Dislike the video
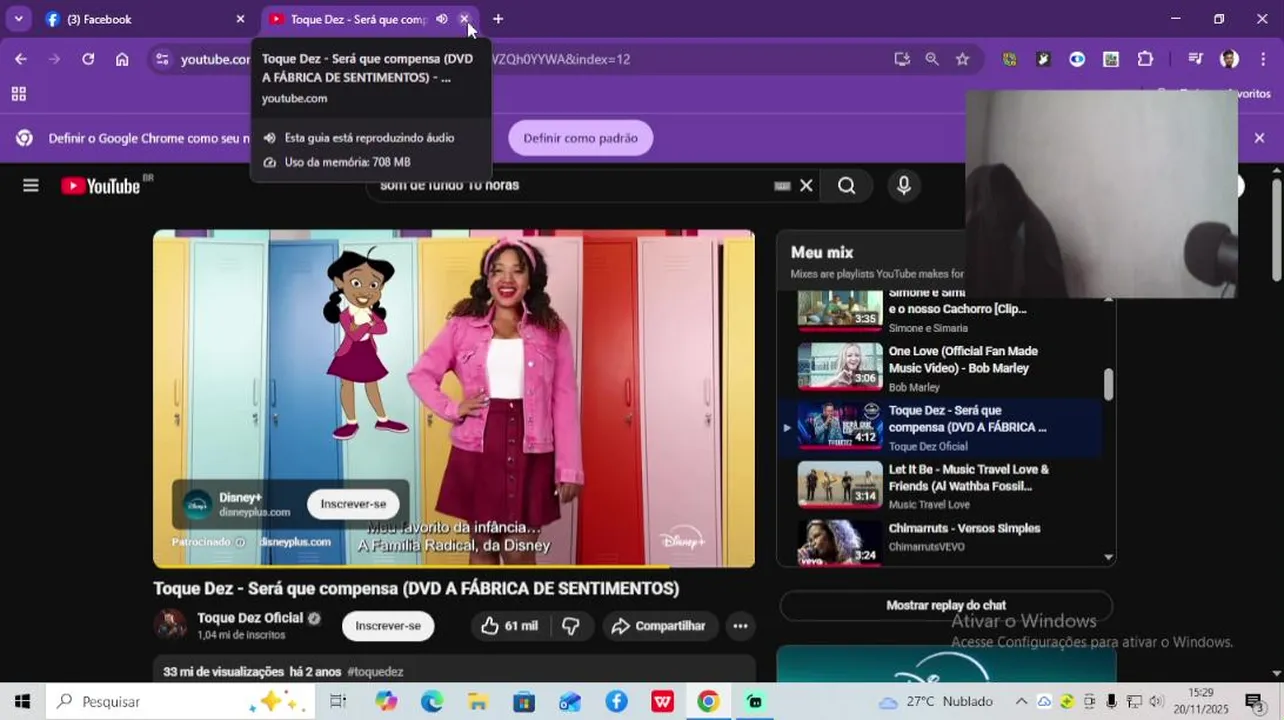The image size is (1284, 720). click(571, 626)
